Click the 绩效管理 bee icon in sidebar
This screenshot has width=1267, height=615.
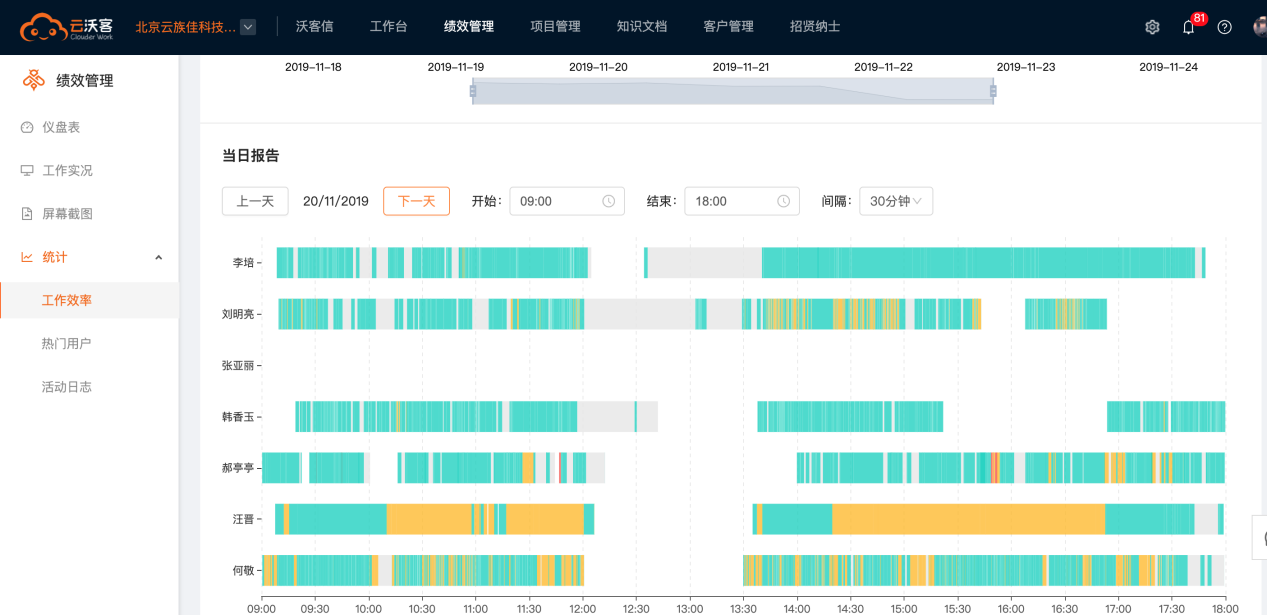tap(34, 80)
